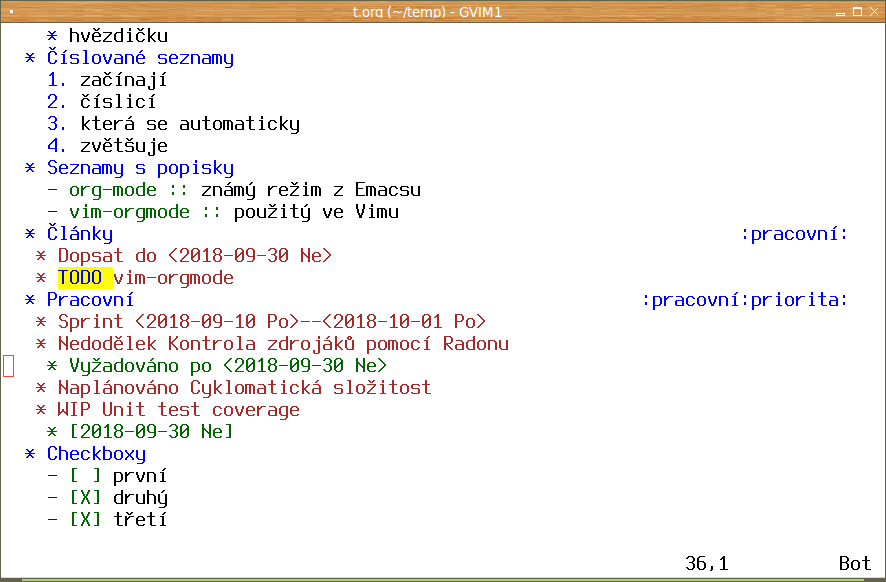Click the ':pracovní:priorita:' tags
Image resolution: width=886 pixels, height=582 pixels.
pyautogui.click(x=745, y=299)
